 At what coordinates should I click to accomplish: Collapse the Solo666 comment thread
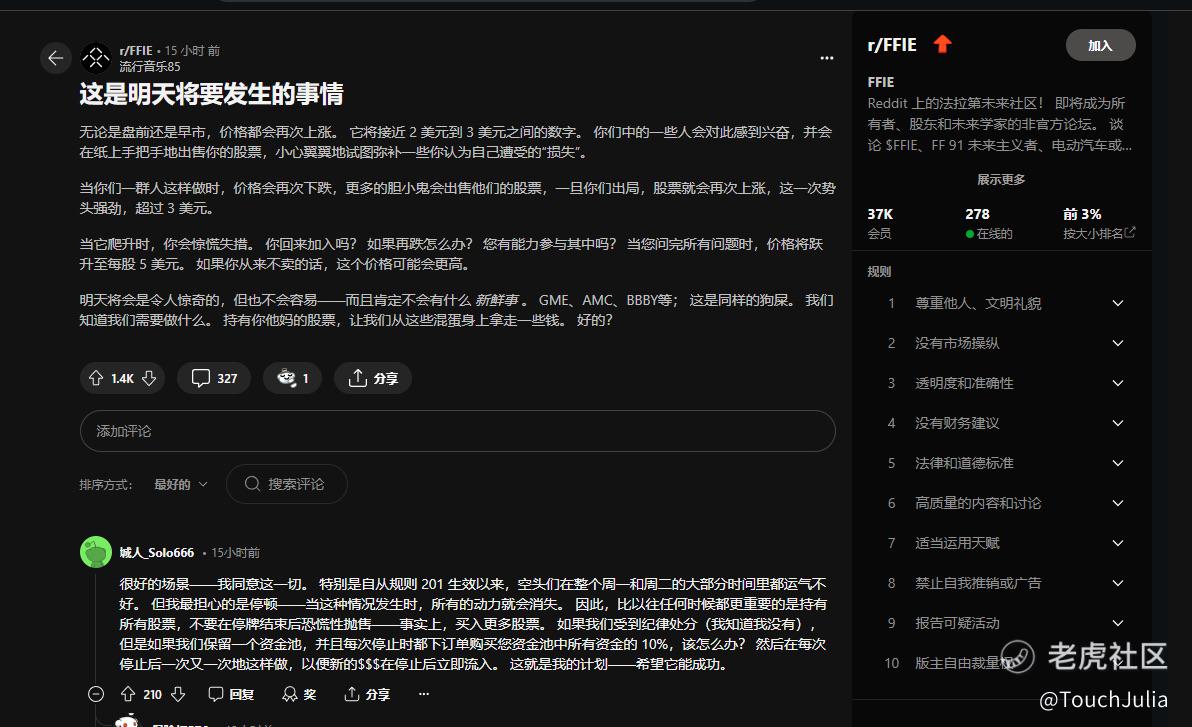[x=96, y=694]
